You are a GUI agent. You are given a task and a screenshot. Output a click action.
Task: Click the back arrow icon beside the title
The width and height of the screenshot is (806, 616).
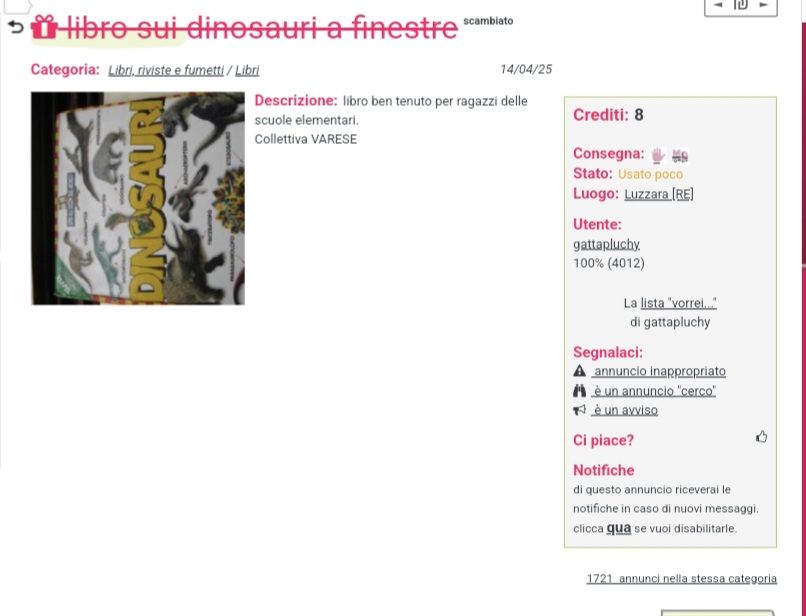pos(16,27)
